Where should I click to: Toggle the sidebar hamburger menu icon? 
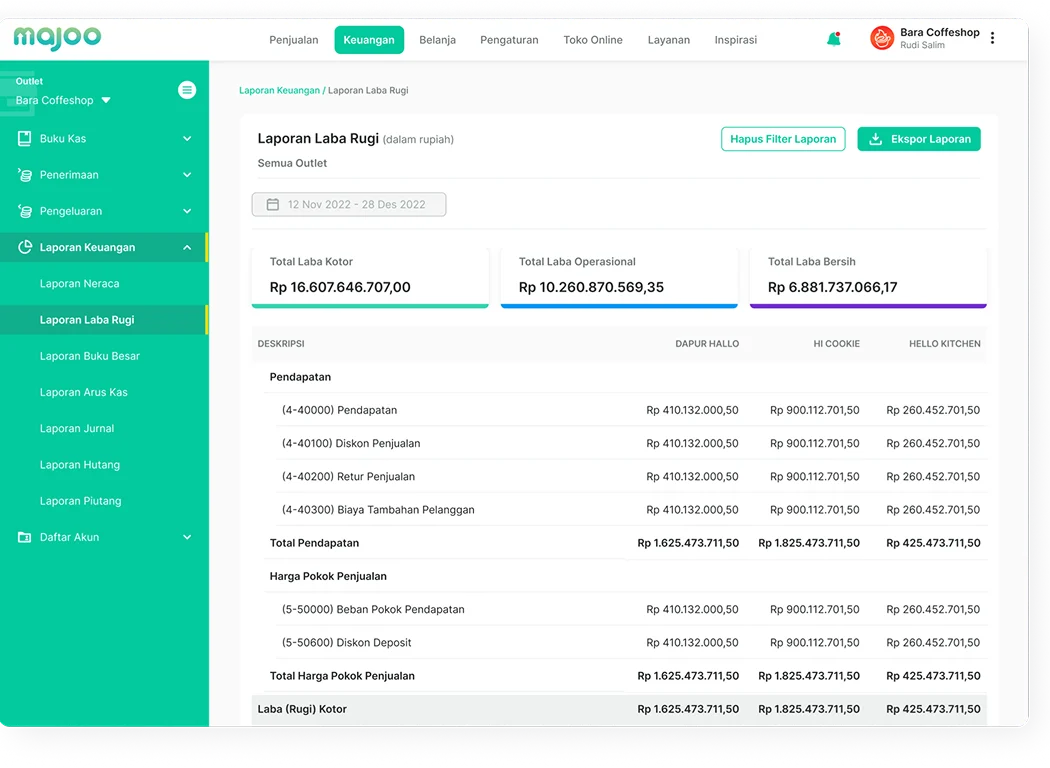pyautogui.click(x=187, y=90)
